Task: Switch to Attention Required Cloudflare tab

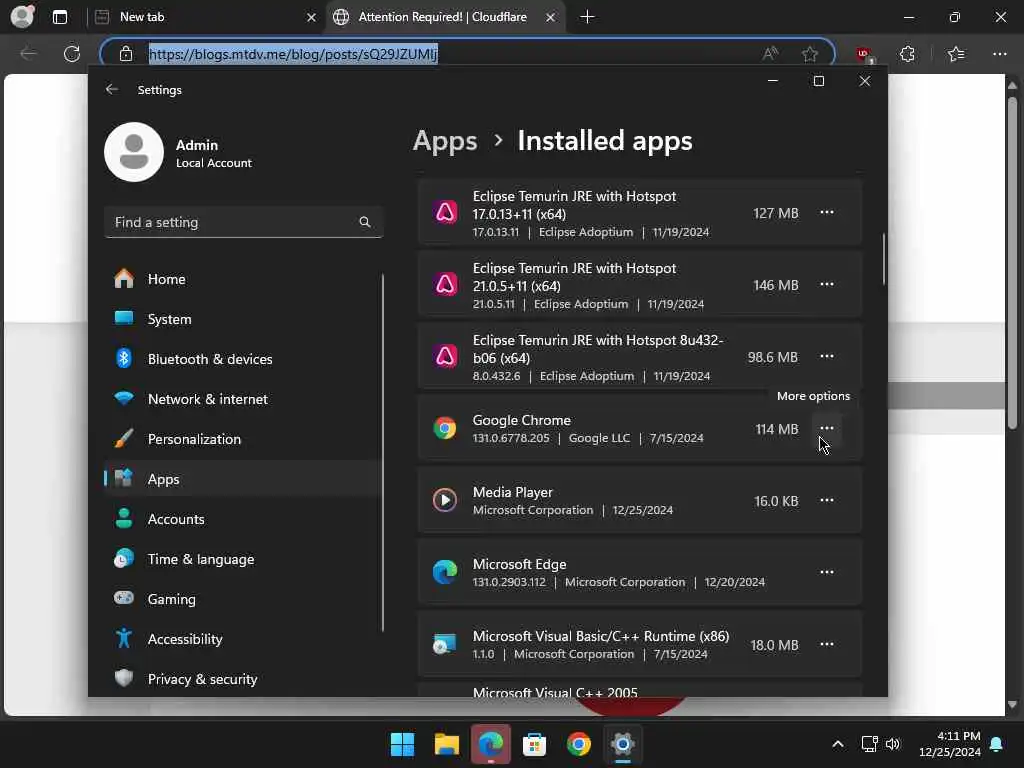Action: tap(445, 17)
